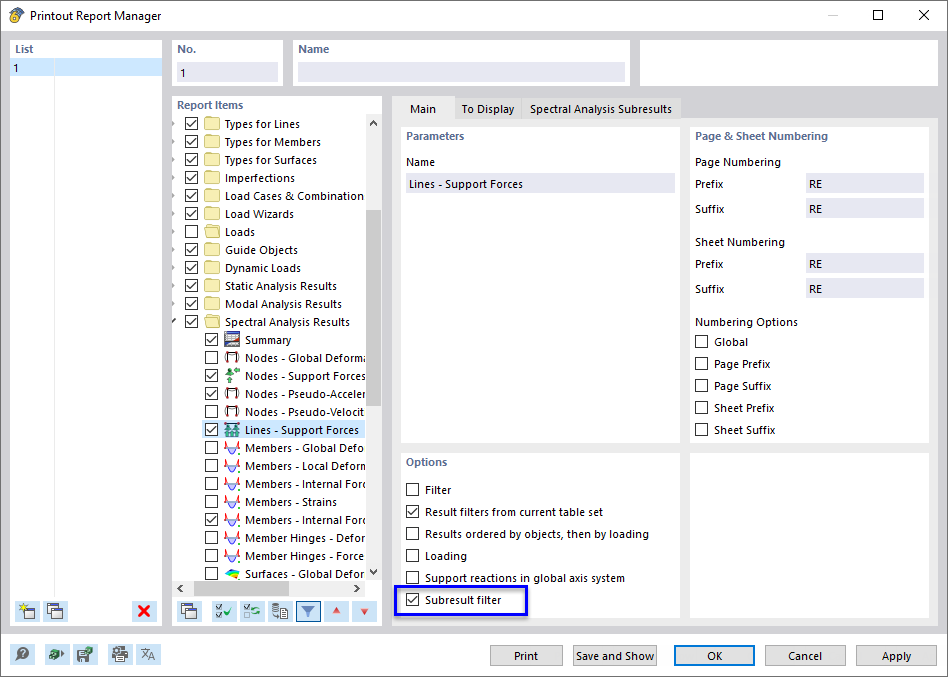Screen dimensions: 948x677
Task: Select all report items with the checkmark icon
Action: tap(223, 611)
